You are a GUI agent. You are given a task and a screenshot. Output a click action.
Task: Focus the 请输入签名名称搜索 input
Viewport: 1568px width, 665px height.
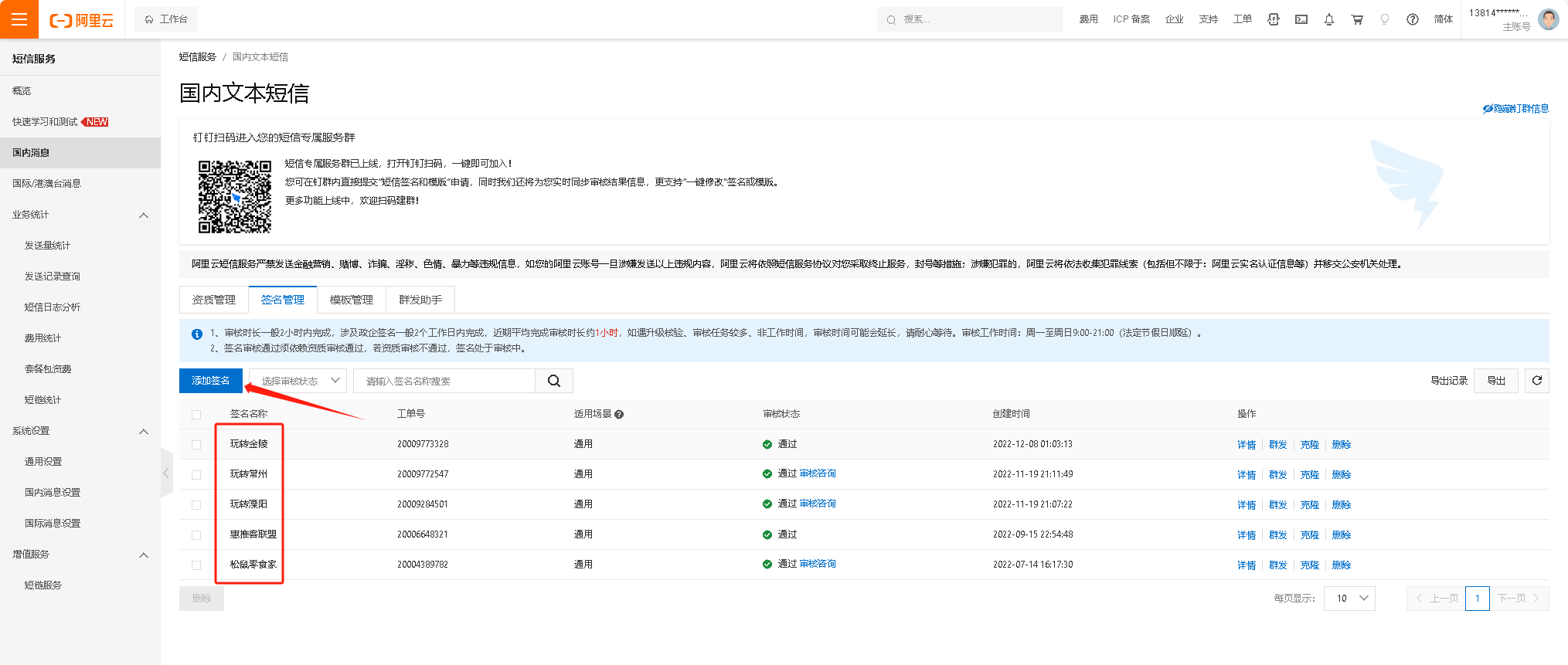[x=444, y=381]
